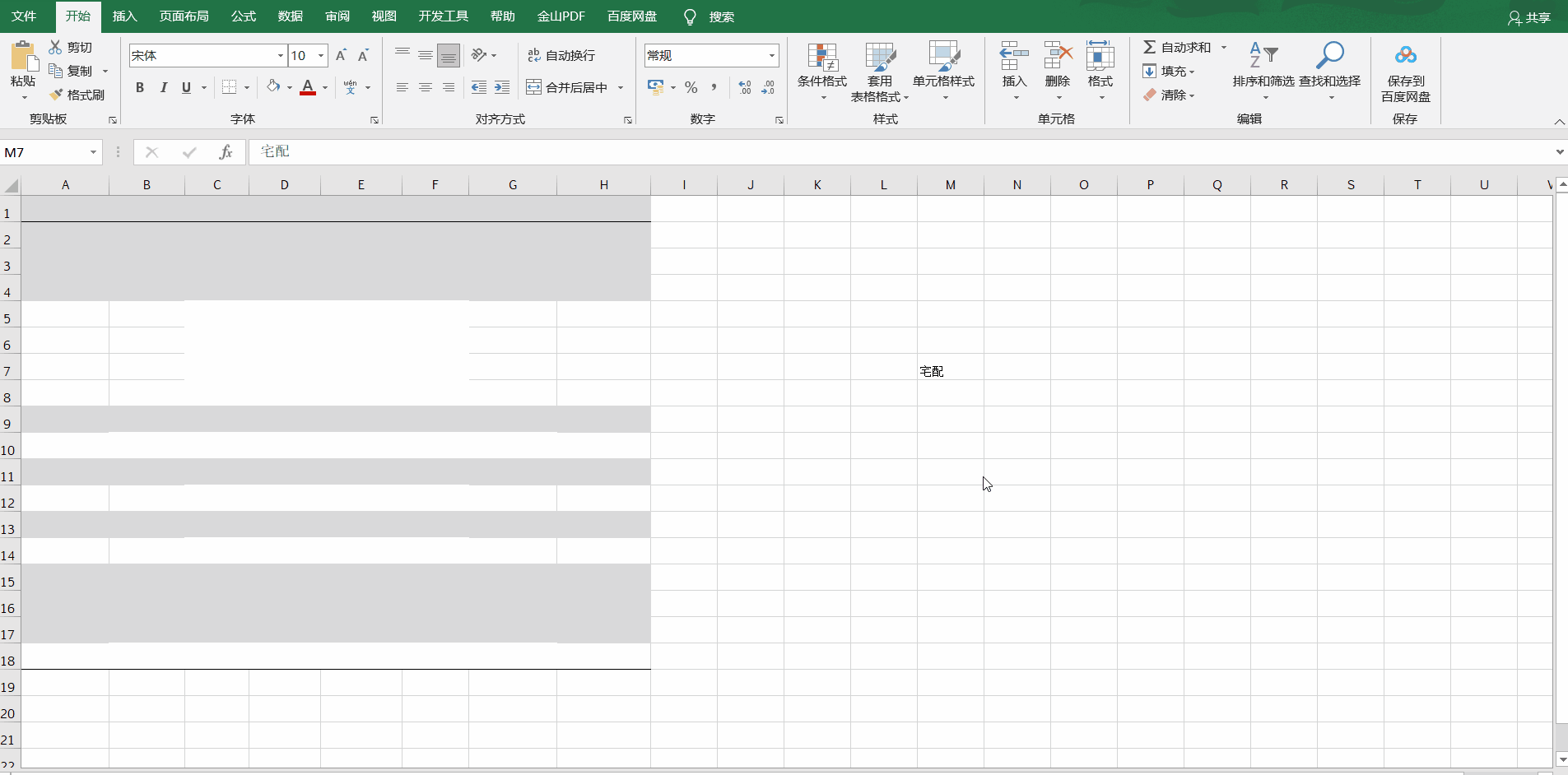Open the font name dropdown (宋体)

click(281, 55)
